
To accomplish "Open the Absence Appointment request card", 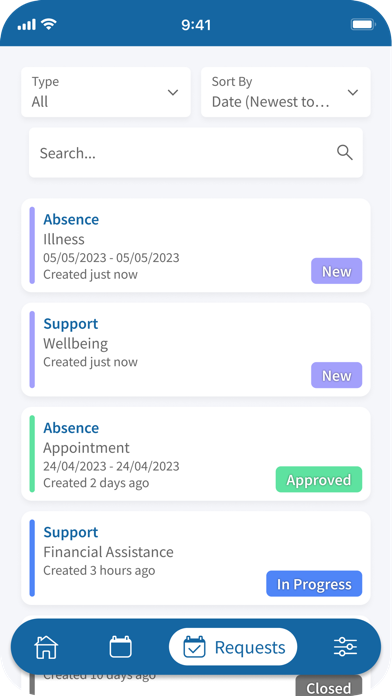I will tap(196, 454).
